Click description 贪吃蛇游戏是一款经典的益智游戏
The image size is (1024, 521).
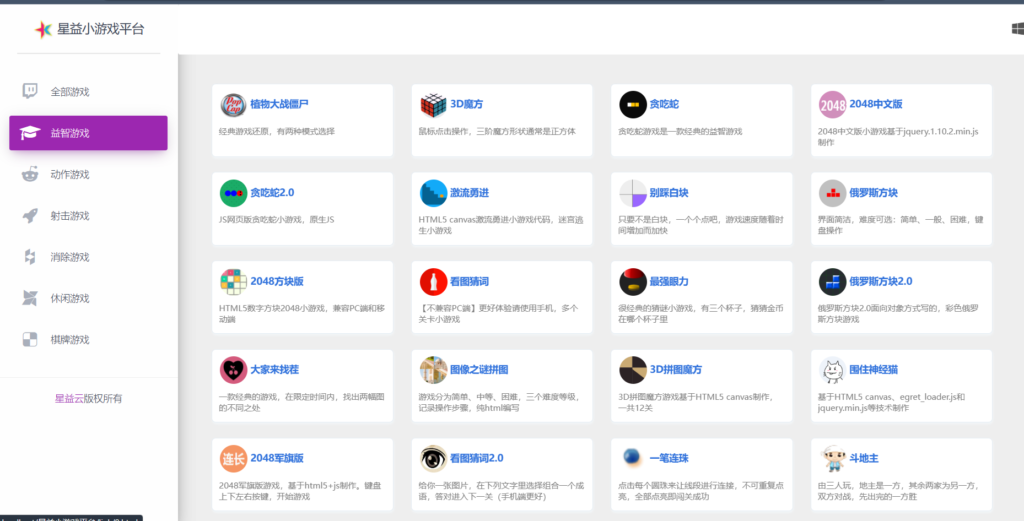click(x=680, y=131)
